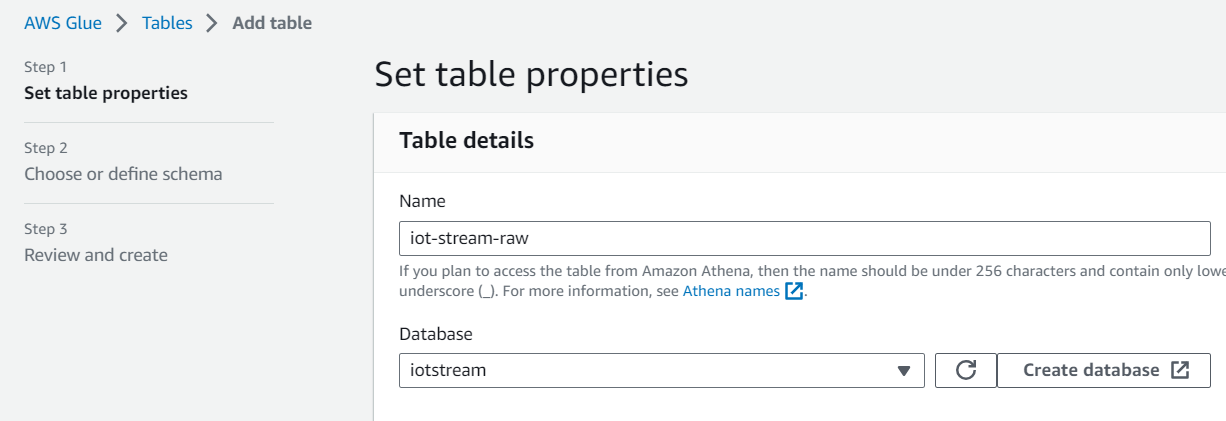The height and width of the screenshot is (421, 1226).
Task: Click the table Name input field
Action: click(x=804, y=239)
